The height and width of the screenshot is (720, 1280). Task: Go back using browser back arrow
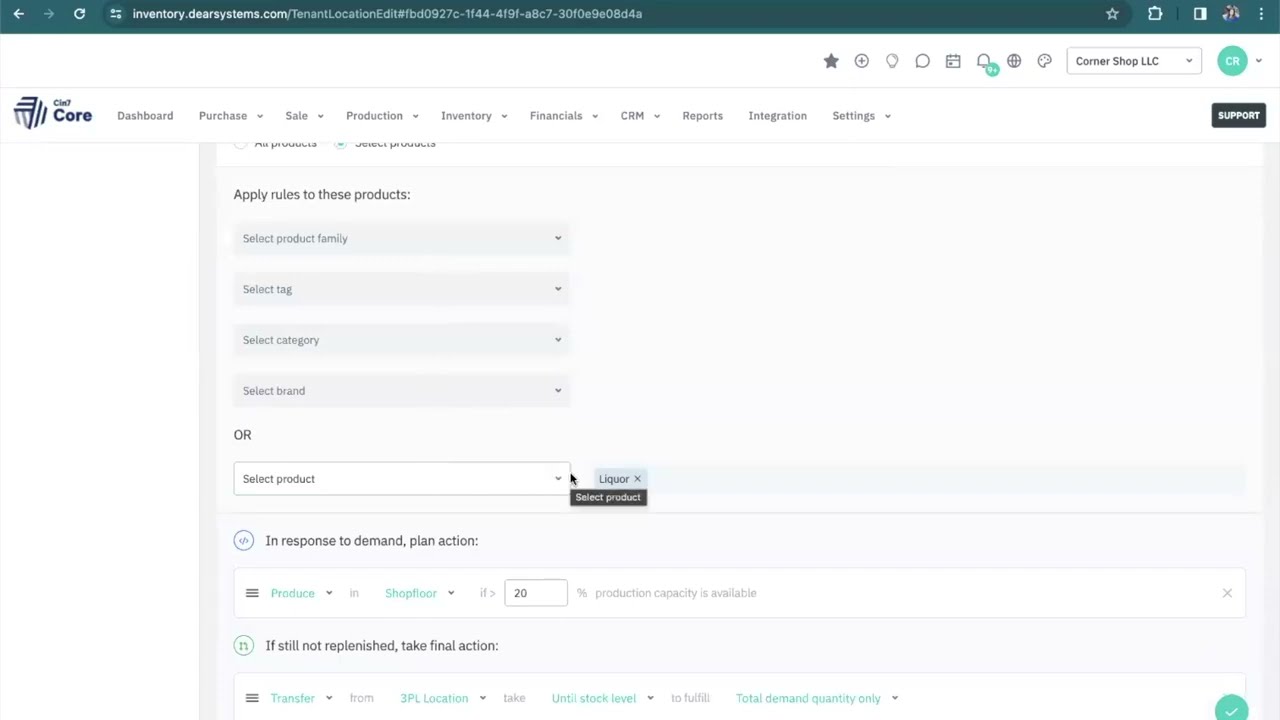[18, 14]
